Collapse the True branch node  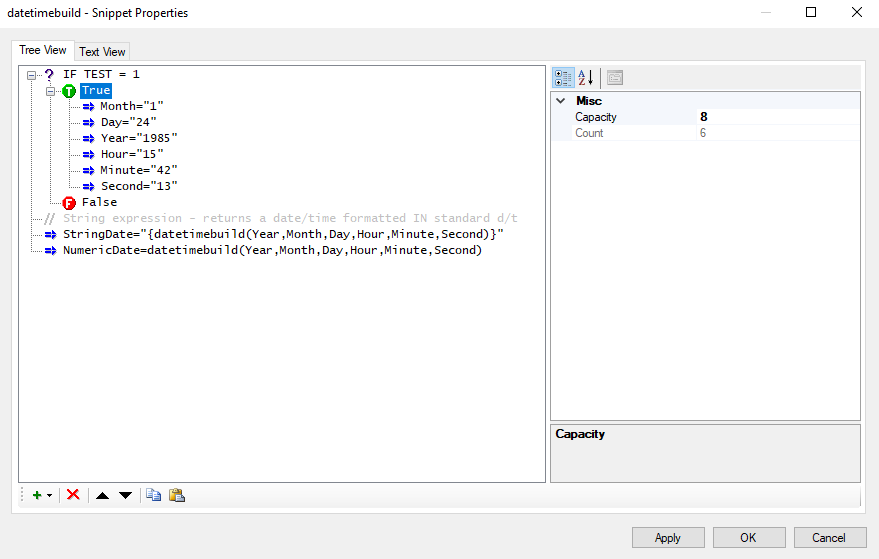(50, 91)
